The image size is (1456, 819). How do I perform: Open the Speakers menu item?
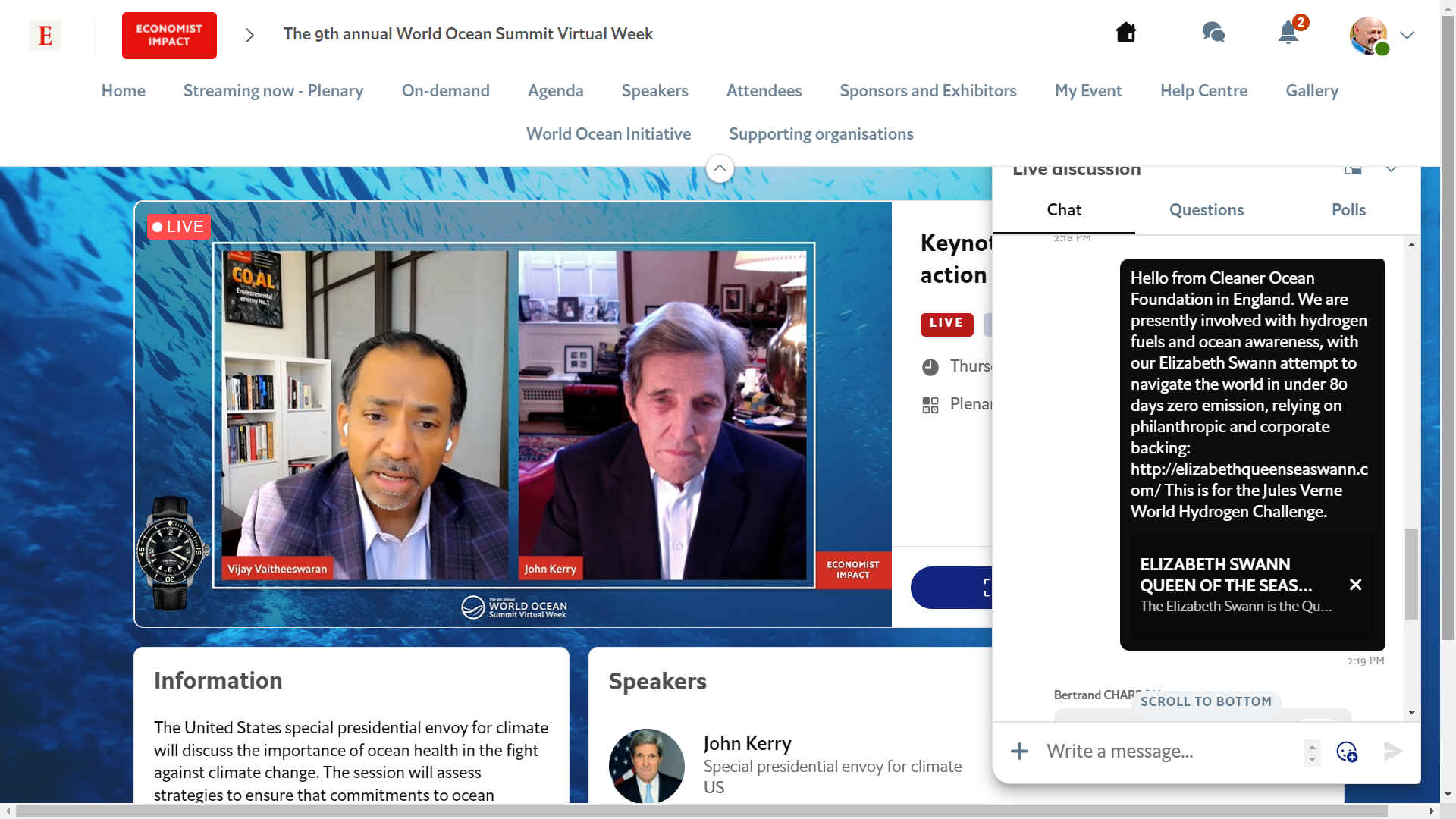(655, 91)
